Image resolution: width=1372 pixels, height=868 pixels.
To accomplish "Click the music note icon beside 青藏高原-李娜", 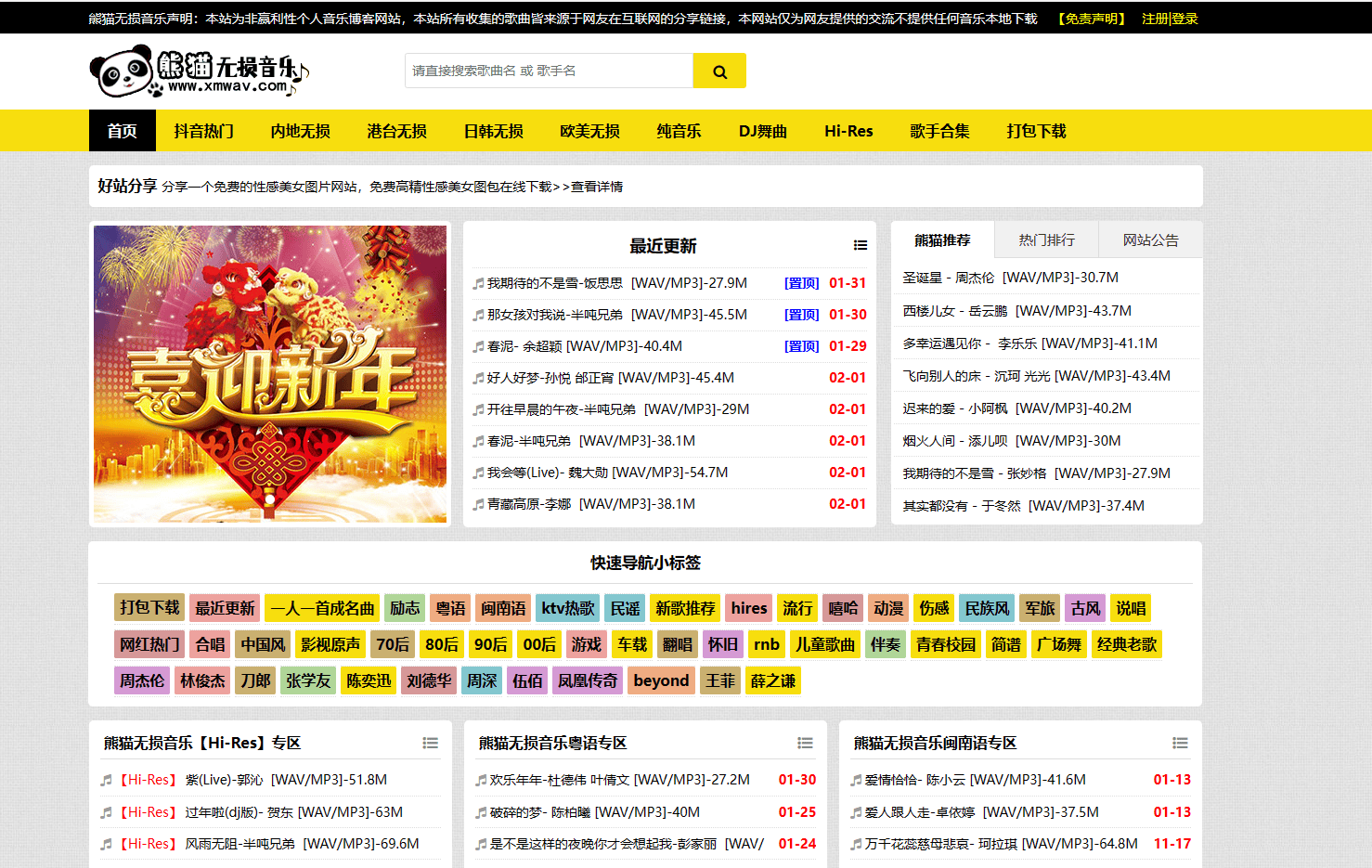I will (x=478, y=505).
